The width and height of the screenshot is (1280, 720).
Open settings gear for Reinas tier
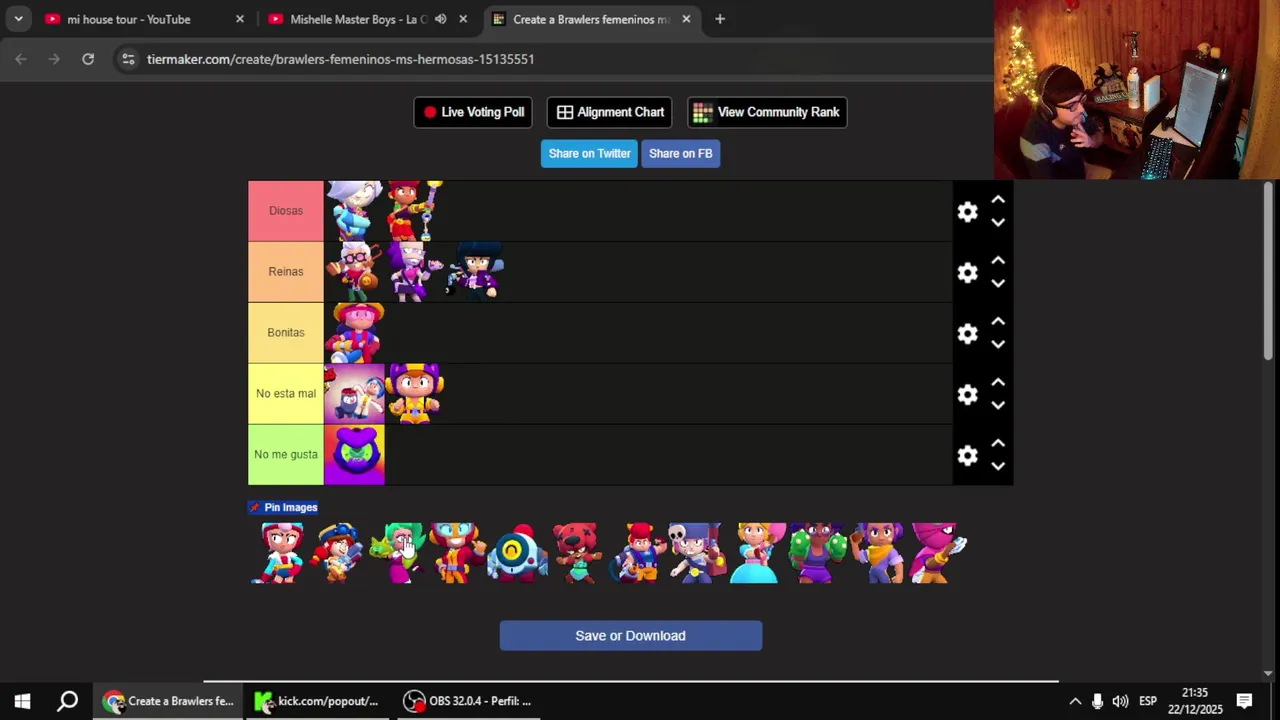click(967, 273)
